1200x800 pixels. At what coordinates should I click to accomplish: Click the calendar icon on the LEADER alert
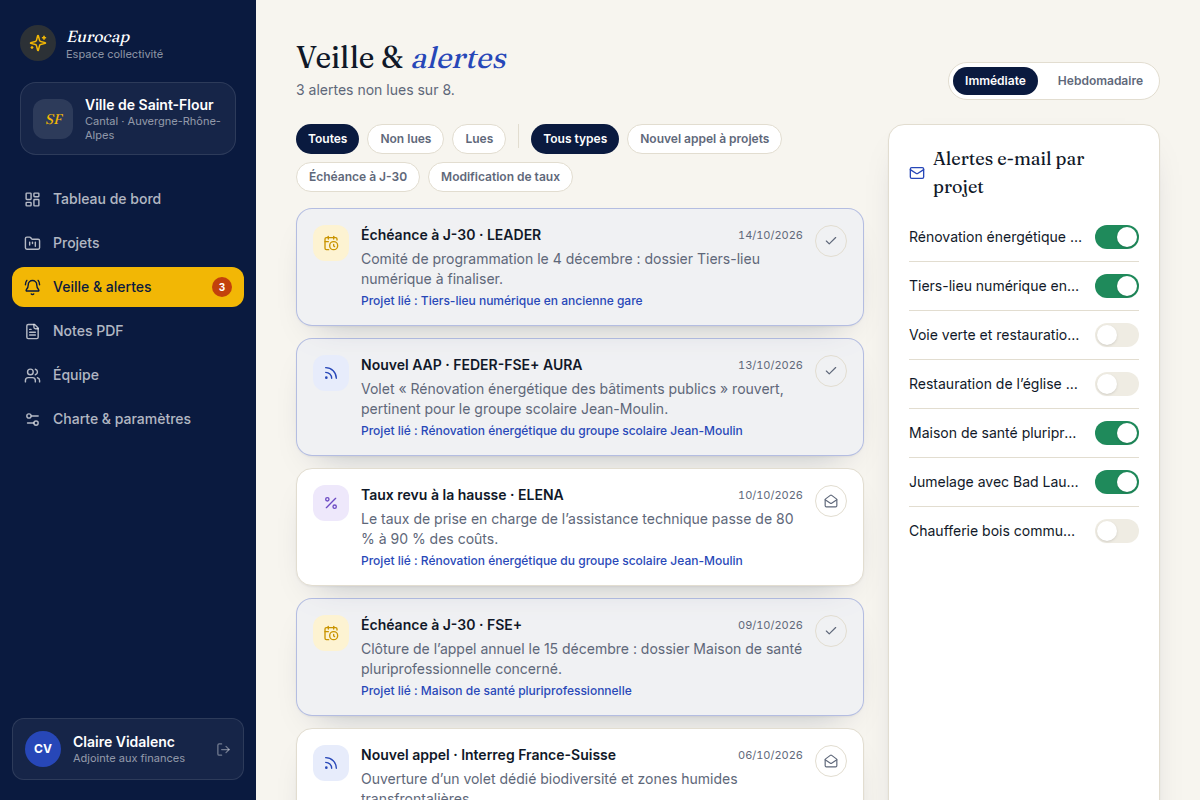331,243
